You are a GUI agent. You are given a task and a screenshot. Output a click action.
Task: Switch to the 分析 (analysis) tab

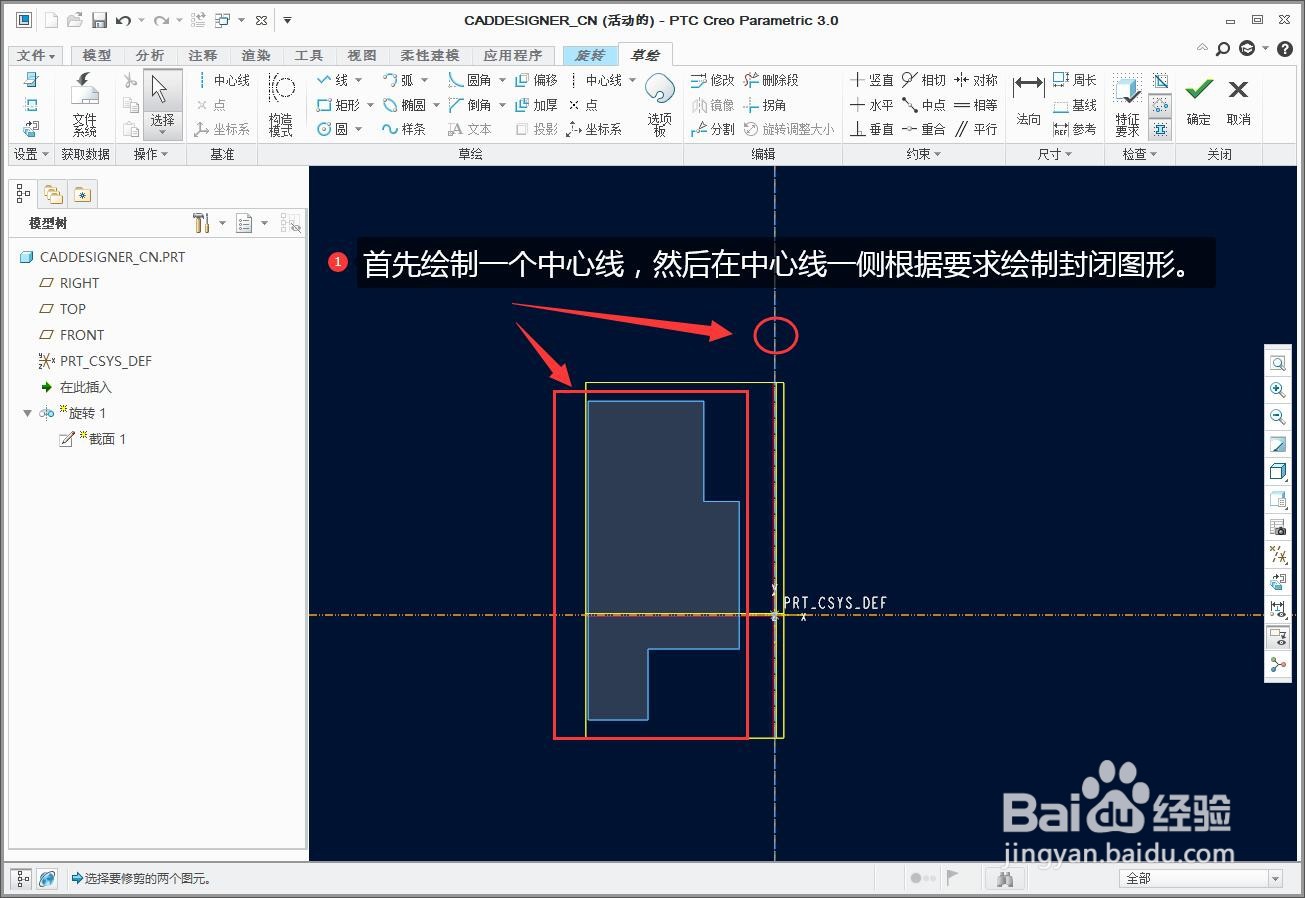click(x=150, y=56)
